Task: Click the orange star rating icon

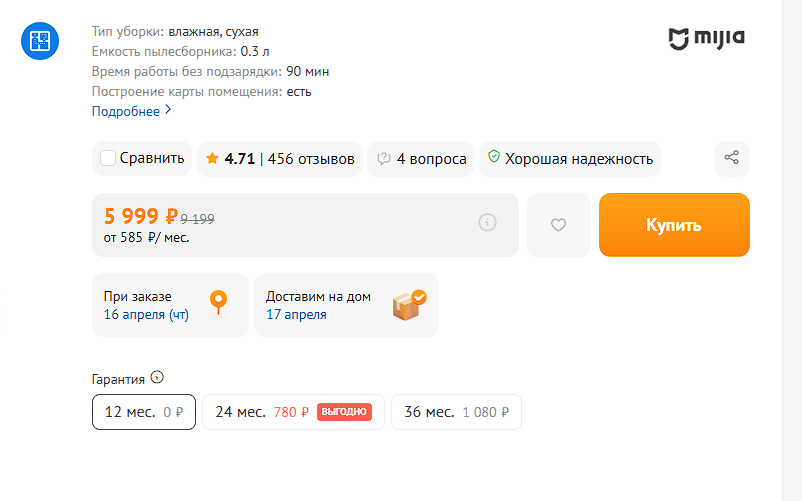Action: click(212, 158)
